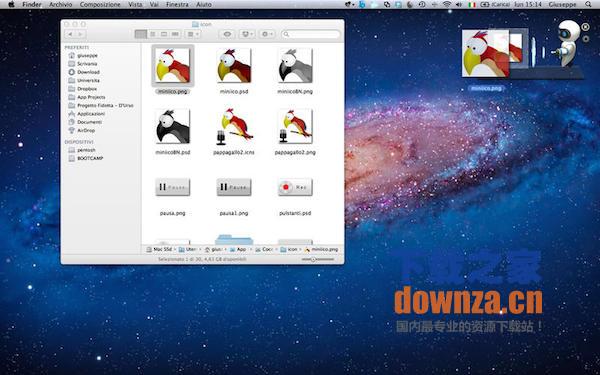
Task: Open the arrange items dropdown
Action: click(192, 34)
